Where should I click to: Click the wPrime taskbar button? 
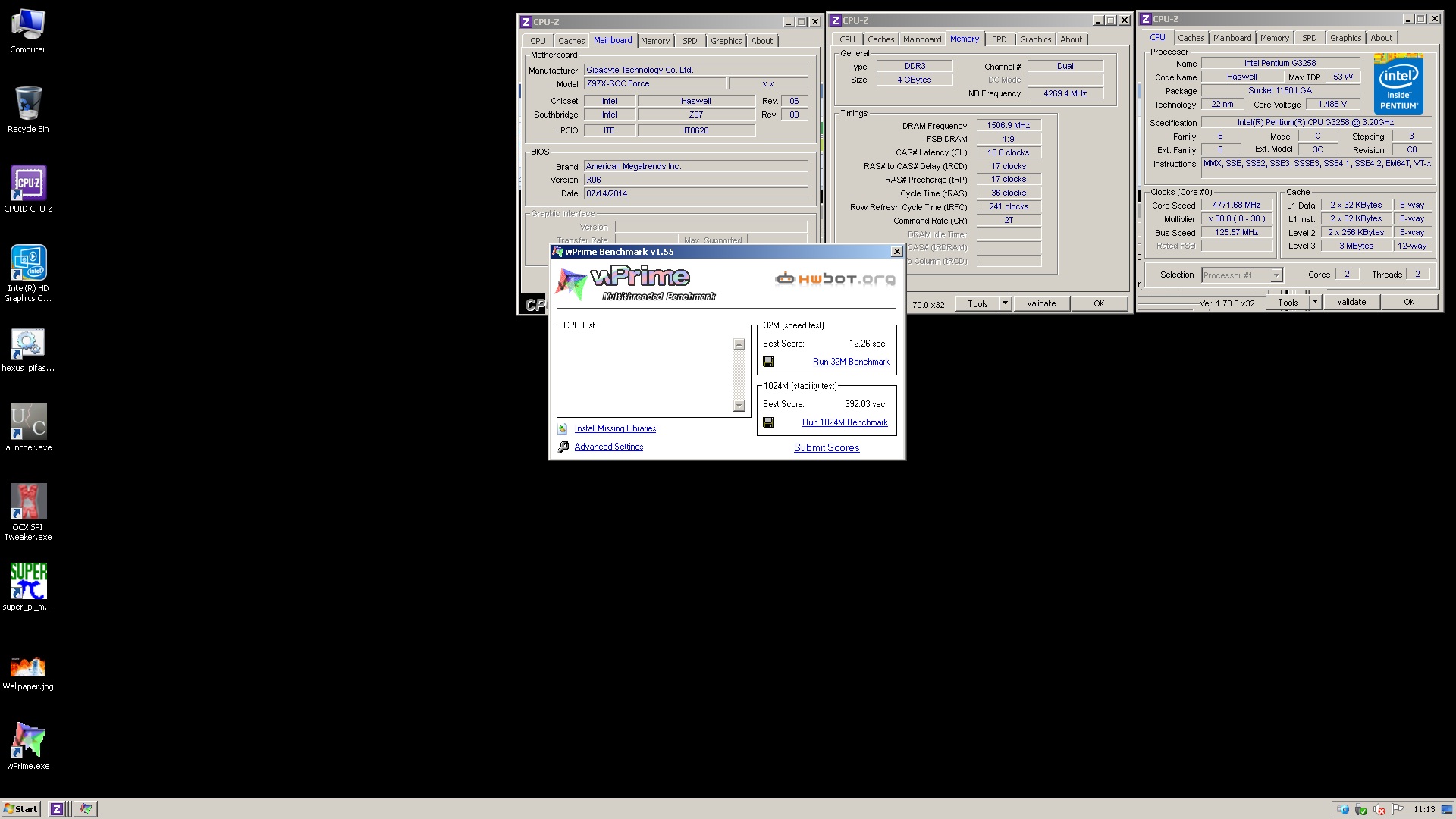click(86, 809)
